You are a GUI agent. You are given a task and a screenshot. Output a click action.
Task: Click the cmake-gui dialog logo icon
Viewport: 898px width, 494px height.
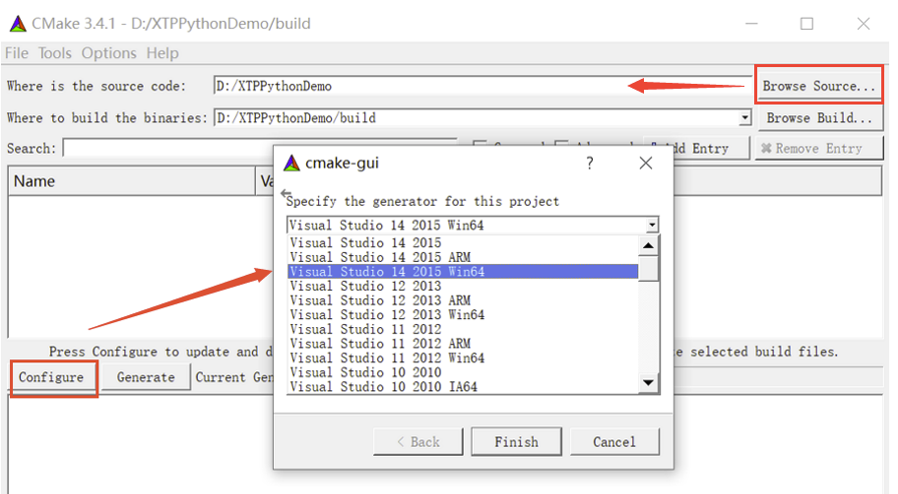coord(292,163)
